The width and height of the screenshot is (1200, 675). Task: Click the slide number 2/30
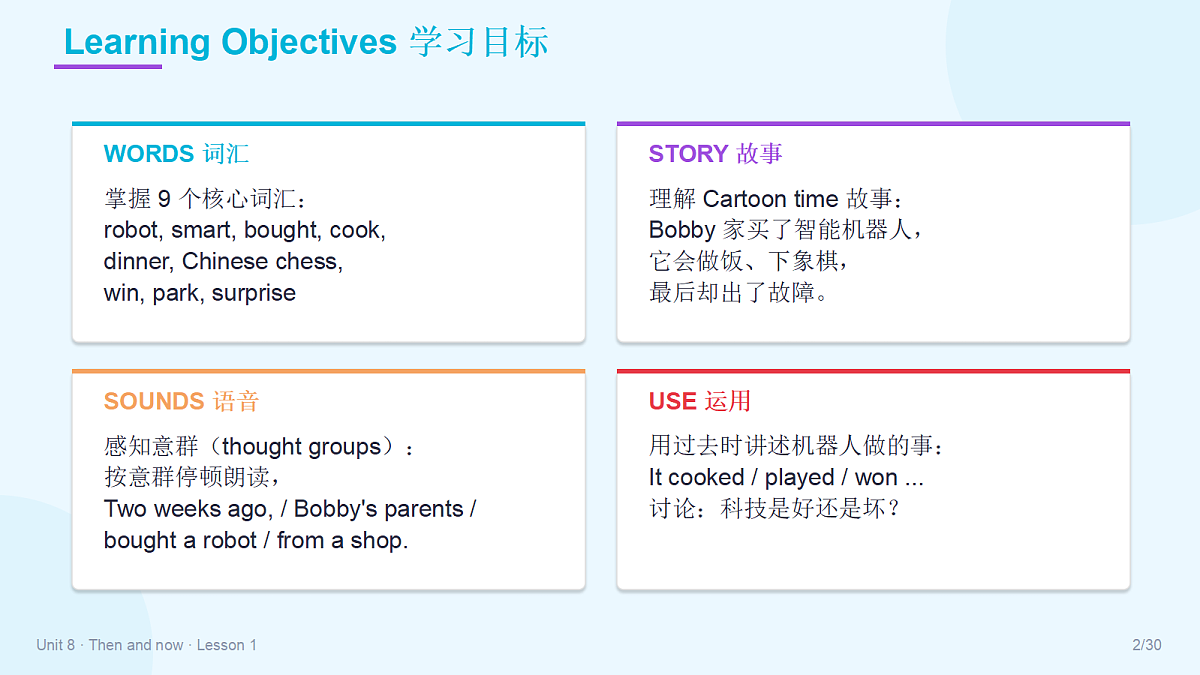[x=1147, y=645]
